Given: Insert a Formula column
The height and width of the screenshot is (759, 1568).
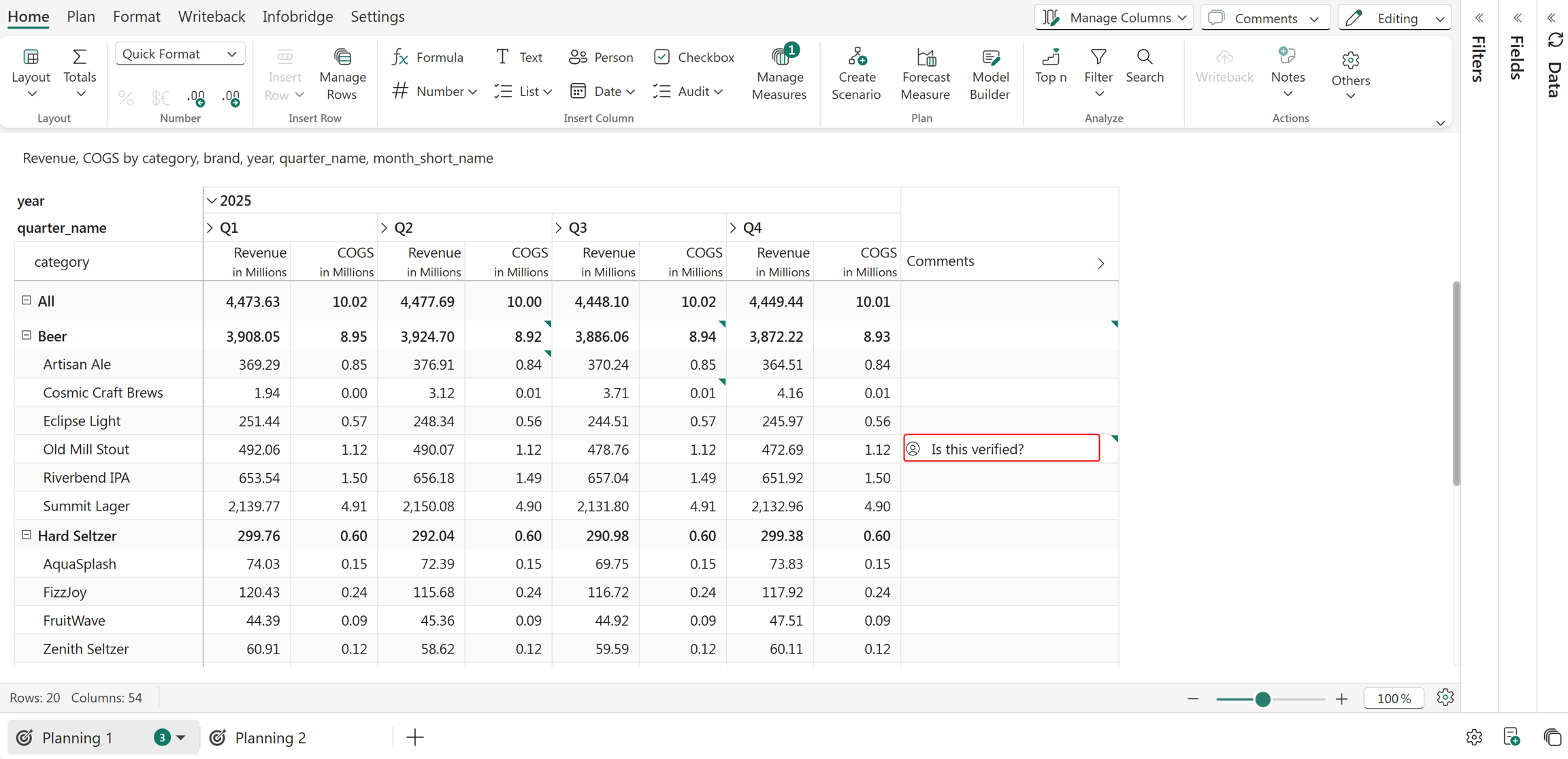Looking at the screenshot, I should [x=428, y=57].
